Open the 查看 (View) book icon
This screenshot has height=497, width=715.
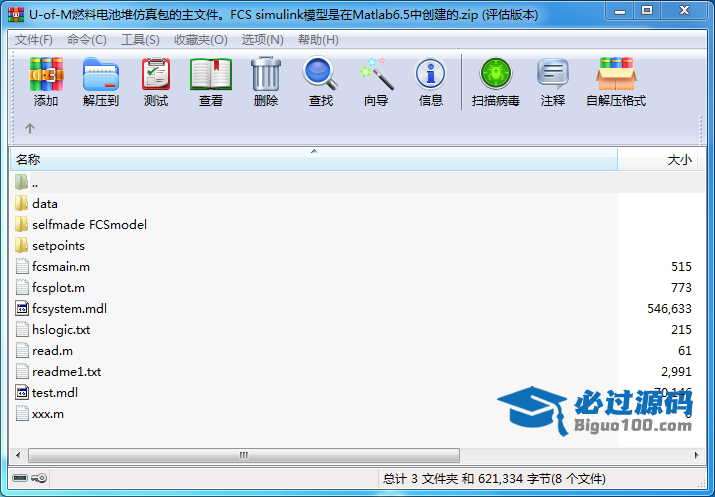[210, 81]
